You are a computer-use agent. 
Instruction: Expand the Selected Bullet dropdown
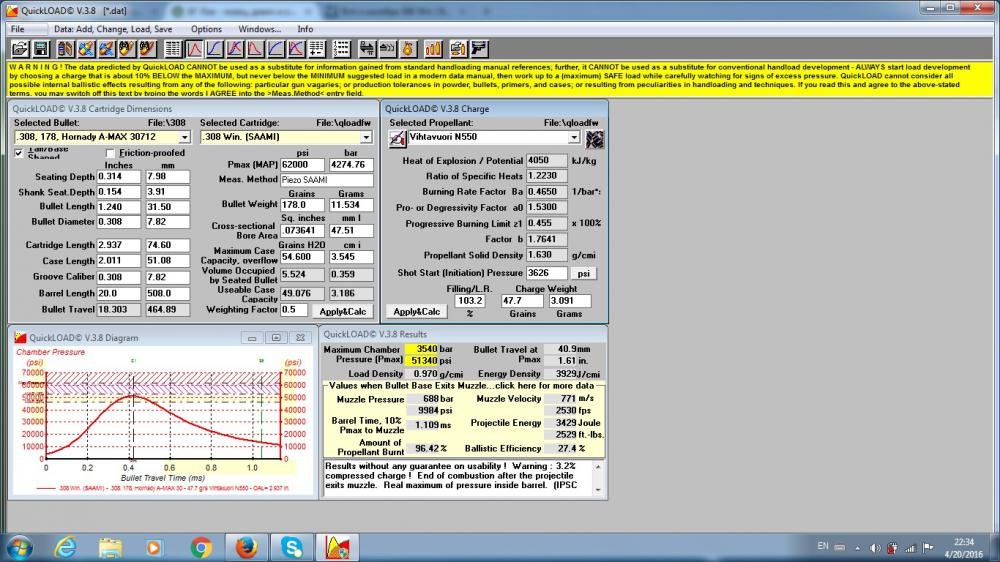coord(184,137)
